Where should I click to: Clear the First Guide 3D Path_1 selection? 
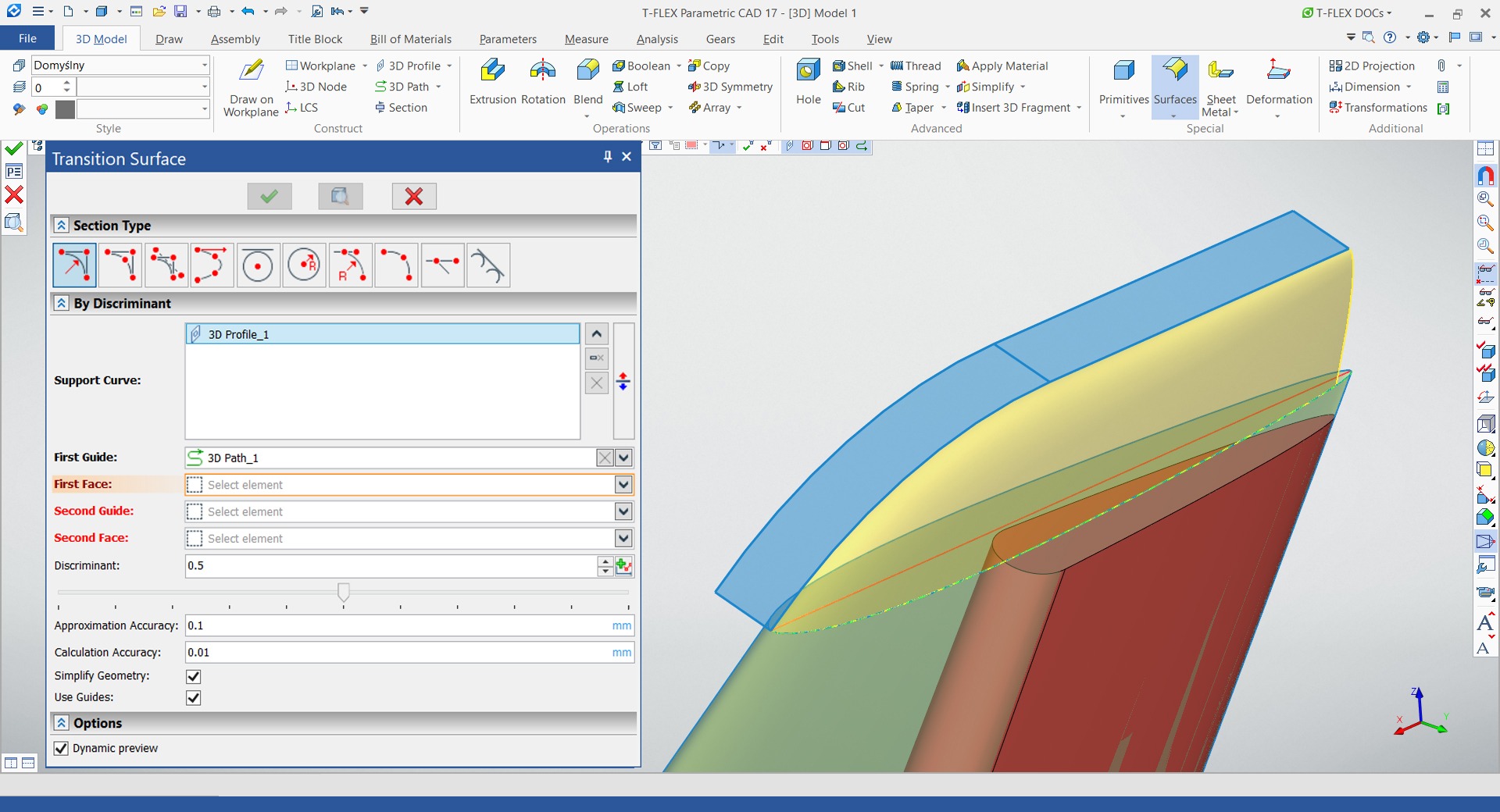click(605, 458)
